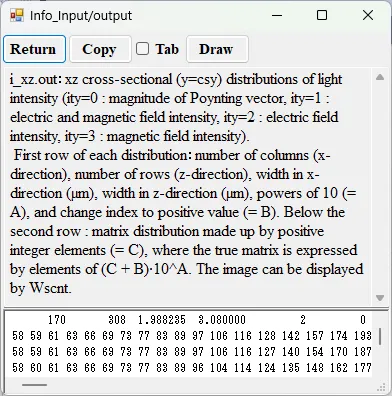This screenshot has width=392, height=396.
Task: Click the value 60 in third data row
Action: click(x=36, y=368)
